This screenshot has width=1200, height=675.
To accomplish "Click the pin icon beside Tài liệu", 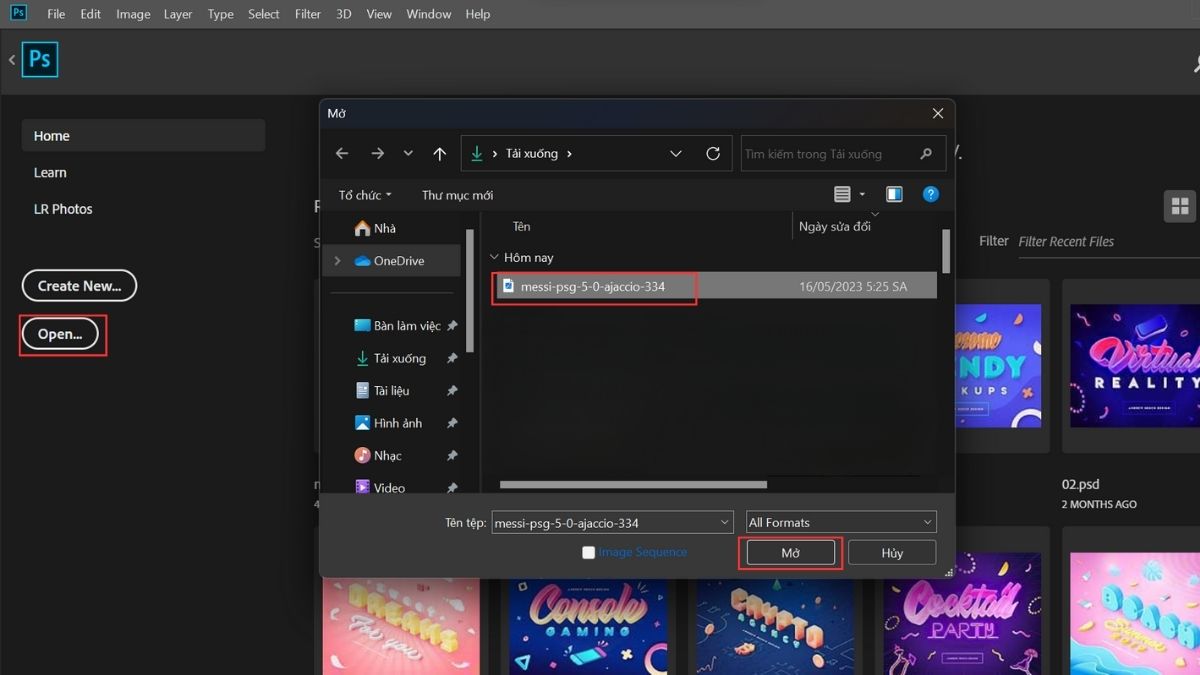I will tap(452, 391).
